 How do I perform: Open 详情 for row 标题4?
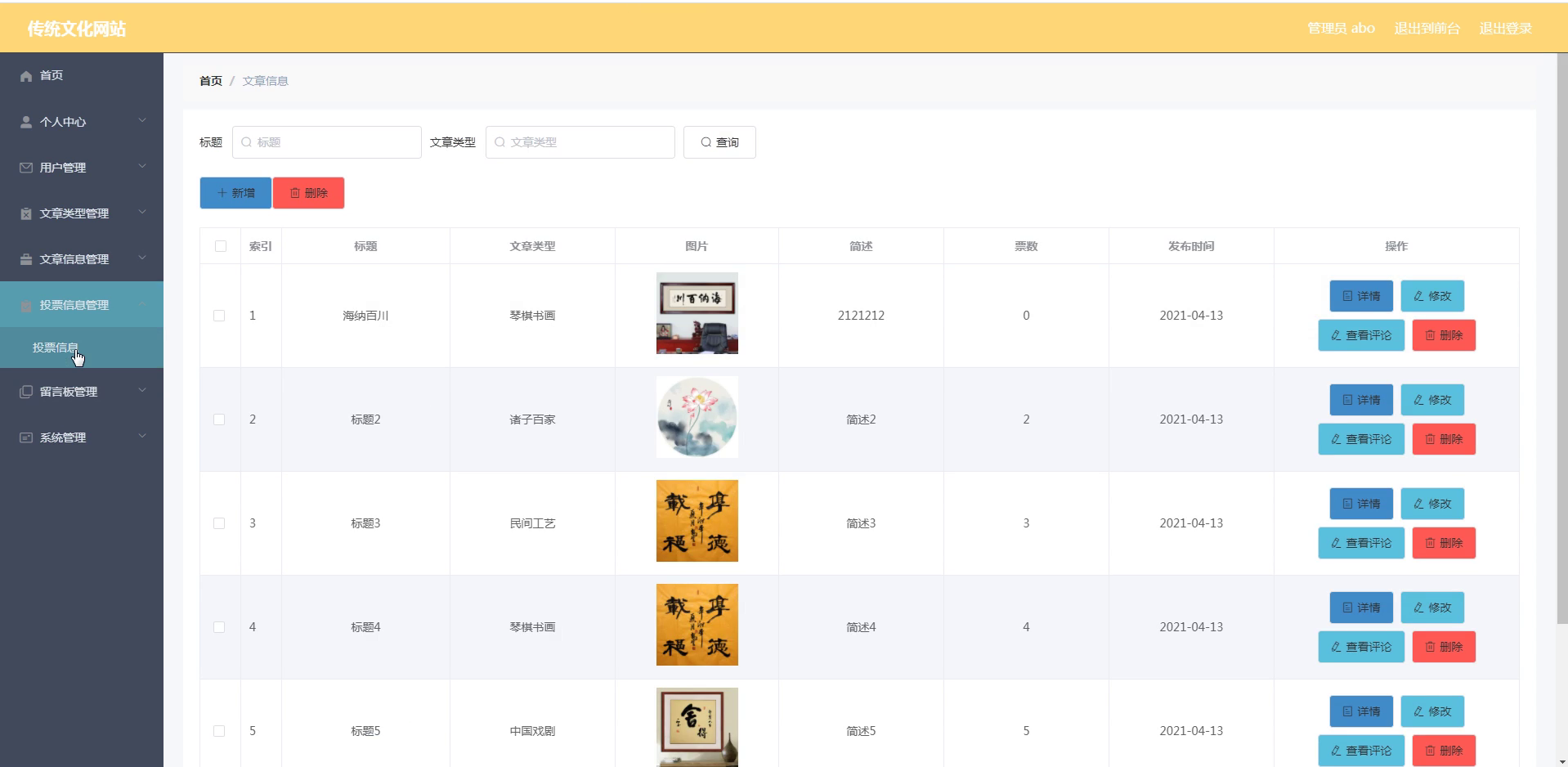pyautogui.click(x=1361, y=608)
